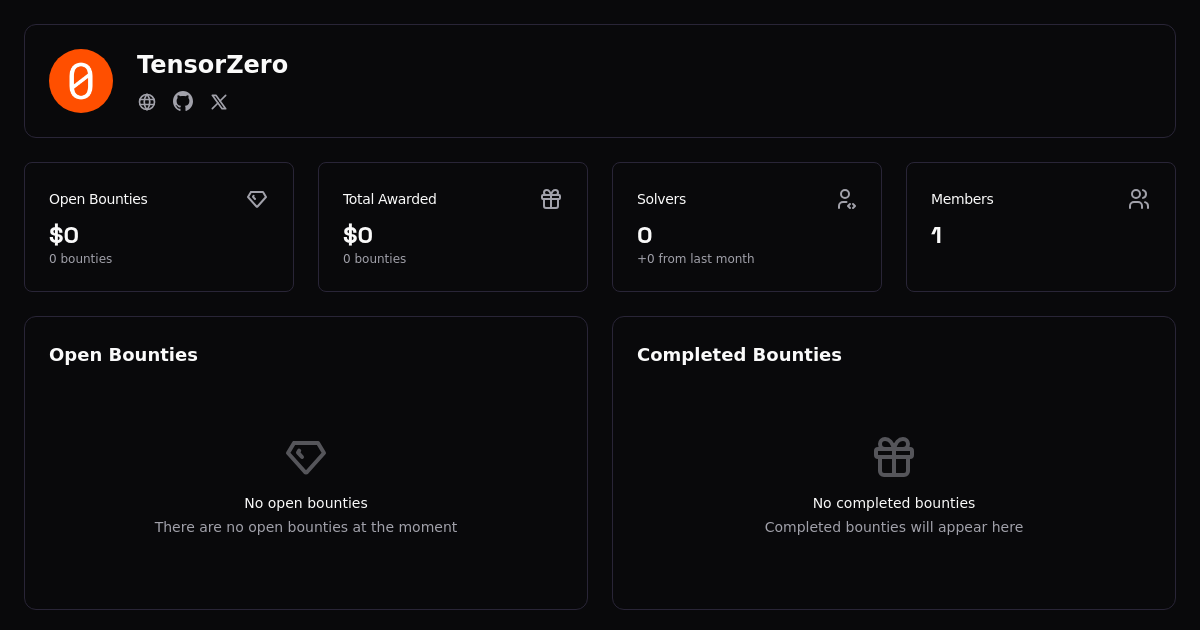This screenshot has width=1200, height=630.
Task: Click '+0 from last month' in the Solvers card
Action: 695,259
